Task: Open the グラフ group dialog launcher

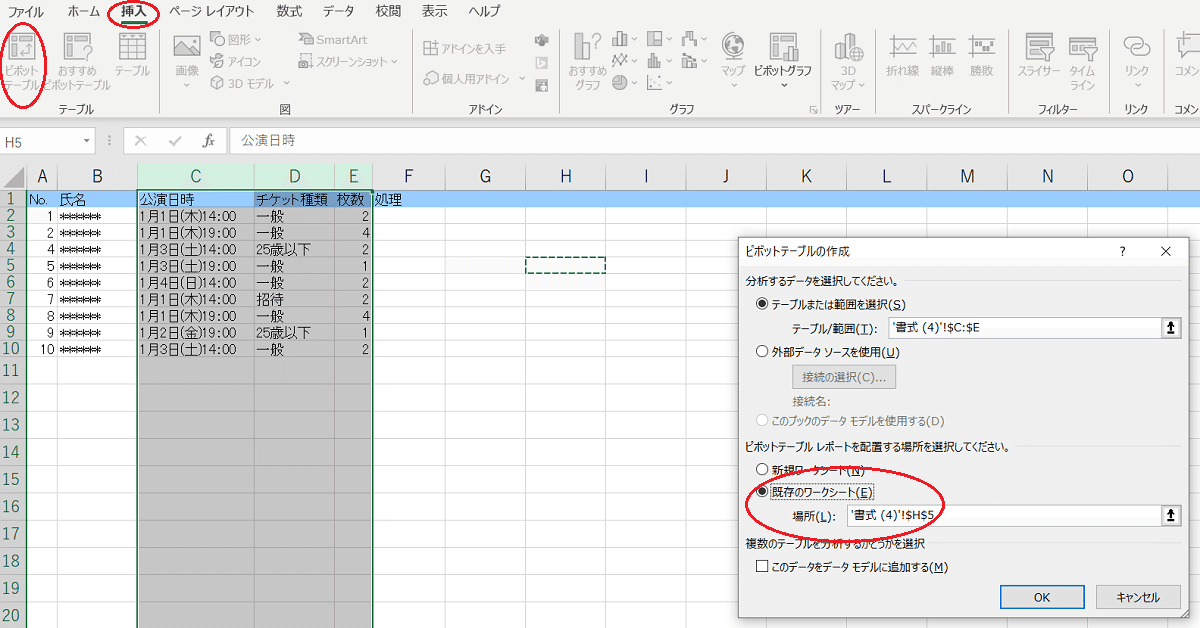Action: click(x=813, y=110)
